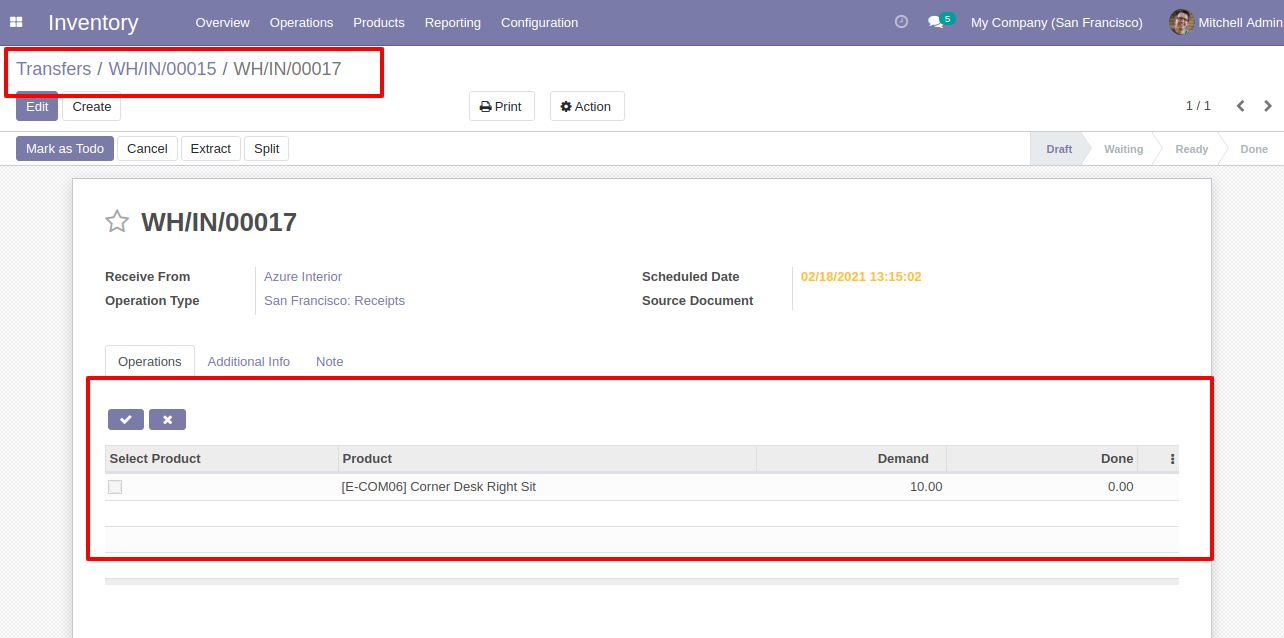Sort by Done column header
The height and width of the screenshot is (638, 1284).
(x=1042, y=459)
